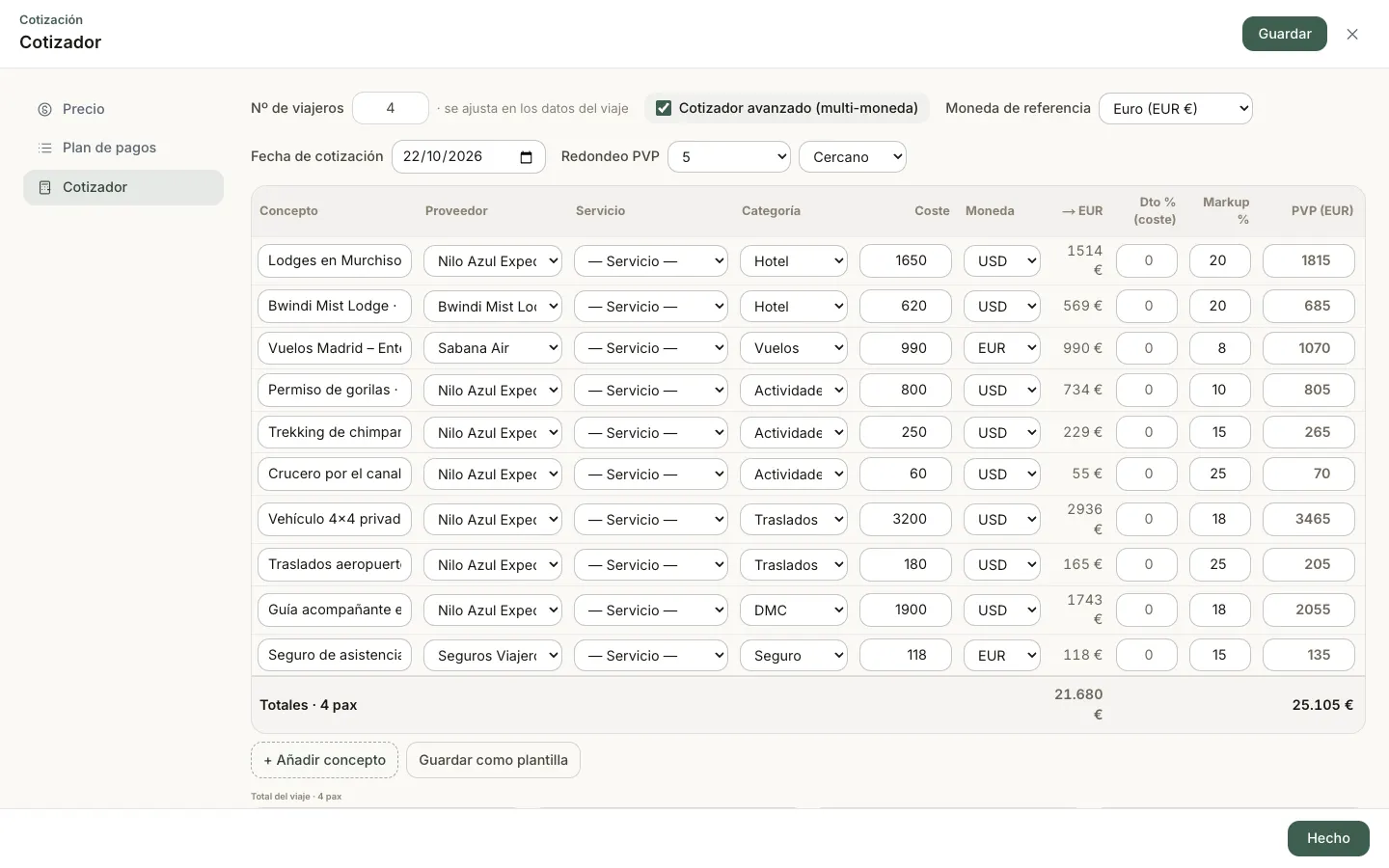The width and height of the screenshot is (1389, 868).
Task: Click cost field showing 800
Action: pyautogui.click(x=906, y=390)
